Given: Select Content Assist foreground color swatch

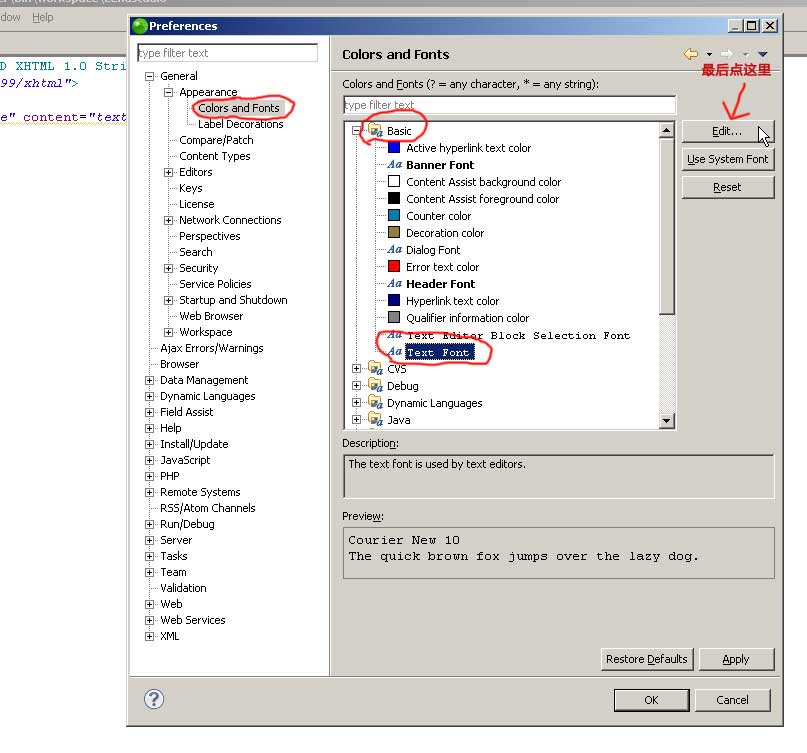Looking at the screenshot, I should coord(394,199).
